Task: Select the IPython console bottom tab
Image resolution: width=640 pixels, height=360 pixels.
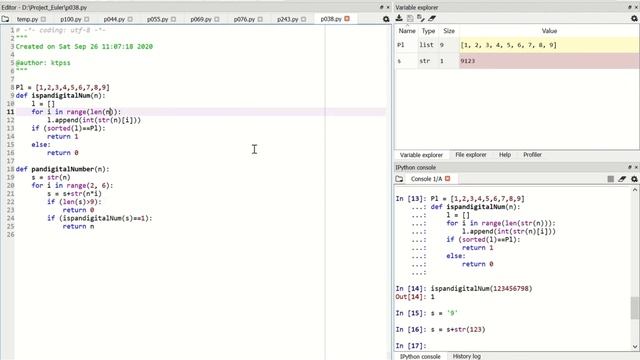Action: tap(420, 356)
